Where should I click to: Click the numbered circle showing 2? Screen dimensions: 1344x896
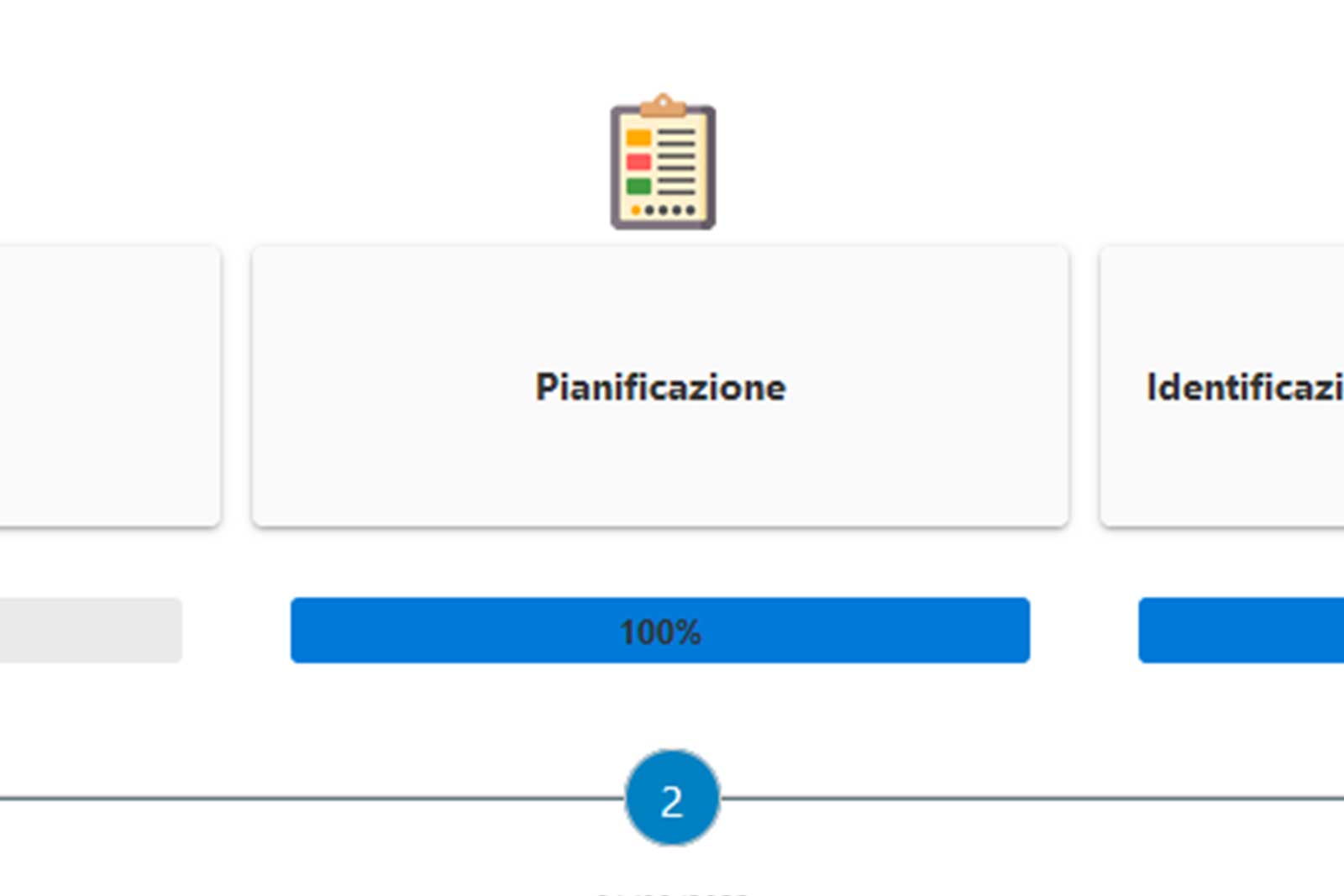click(x=670, y=799)
